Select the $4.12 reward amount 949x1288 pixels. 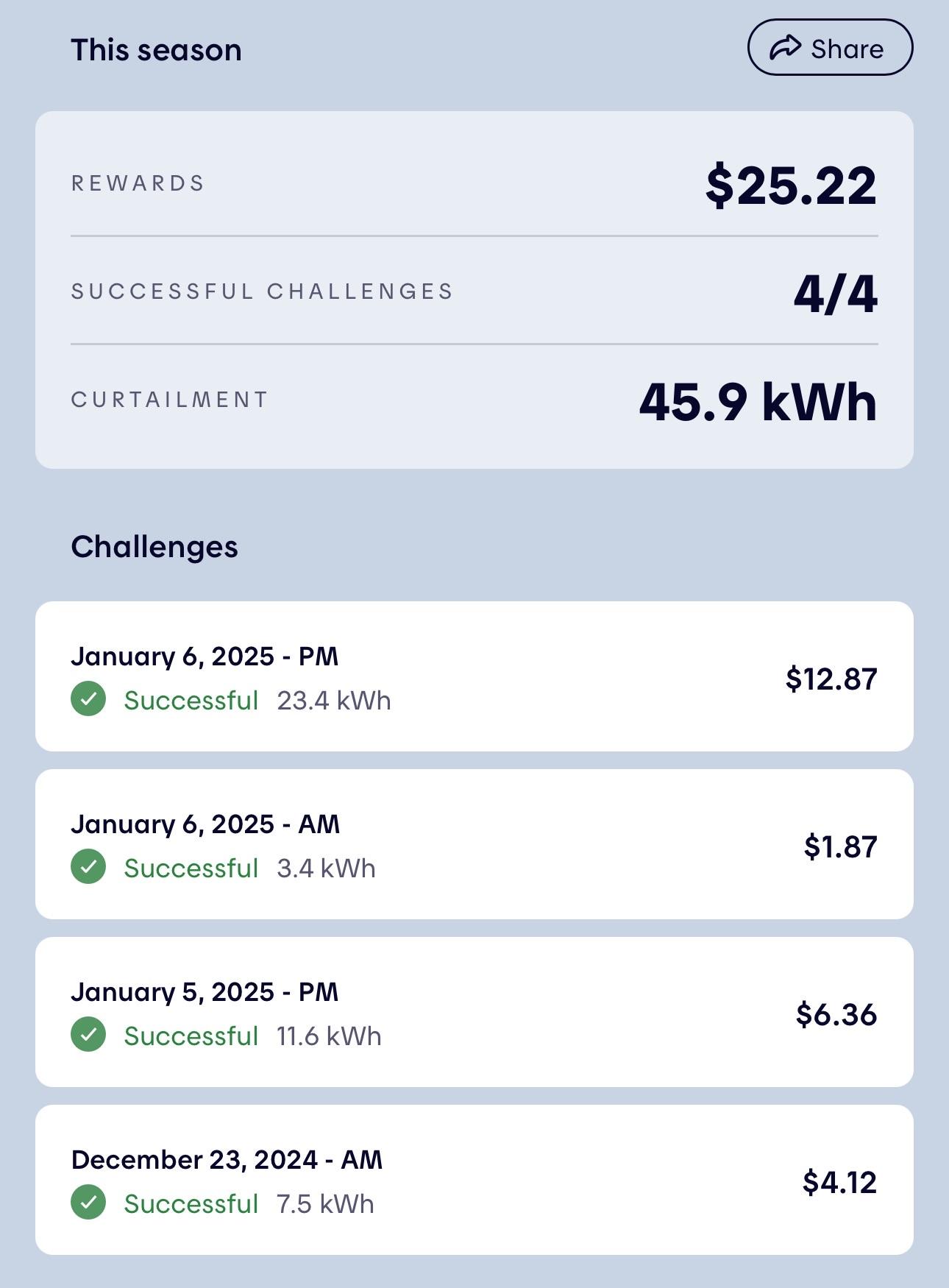click(839, 1182)
